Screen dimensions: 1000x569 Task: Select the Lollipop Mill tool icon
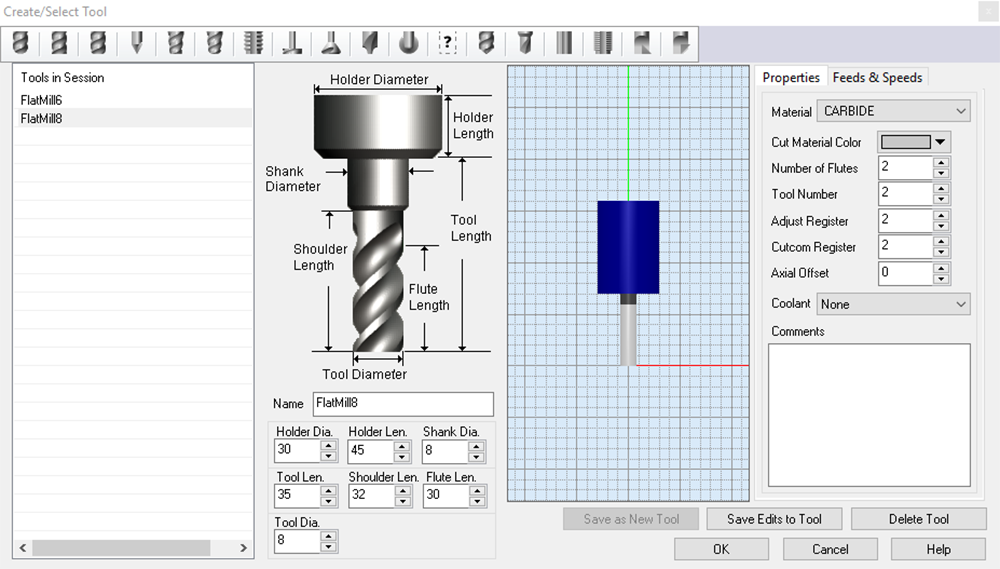(409, 43)
